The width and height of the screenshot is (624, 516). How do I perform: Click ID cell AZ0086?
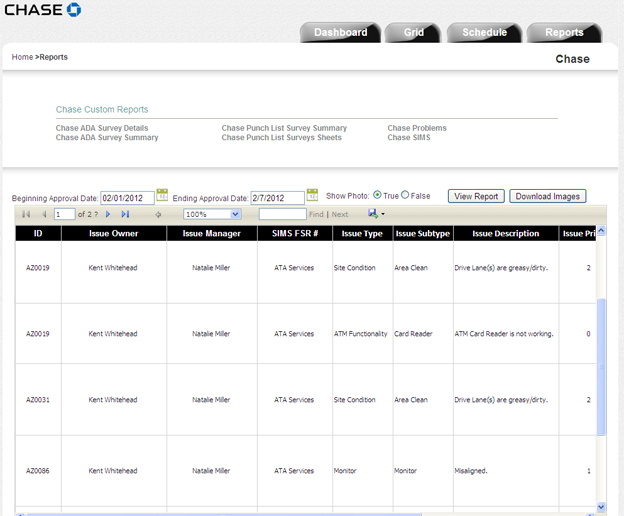pos(38,471)
